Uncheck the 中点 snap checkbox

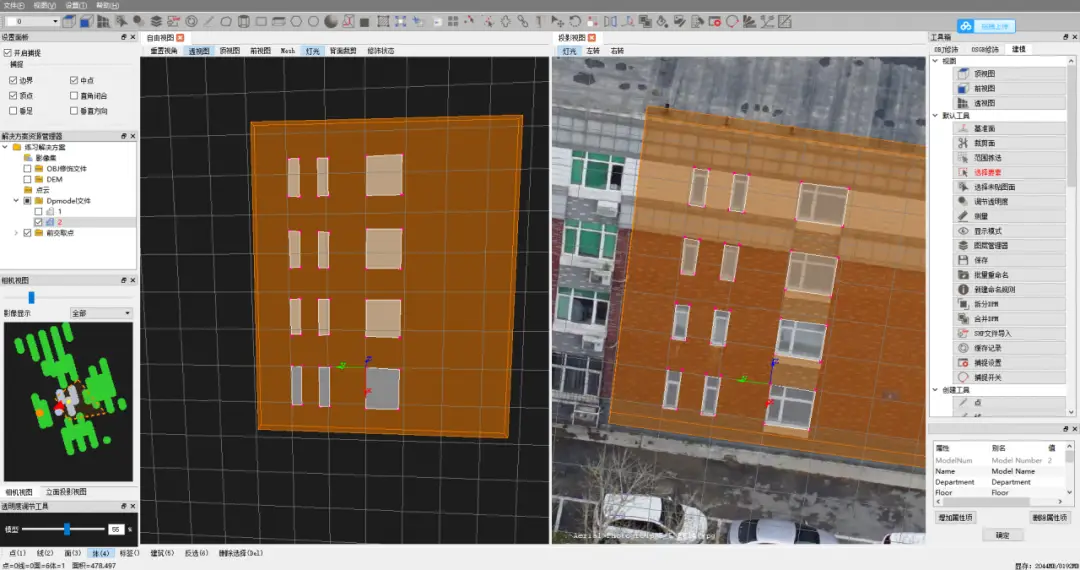click(74, 81)
